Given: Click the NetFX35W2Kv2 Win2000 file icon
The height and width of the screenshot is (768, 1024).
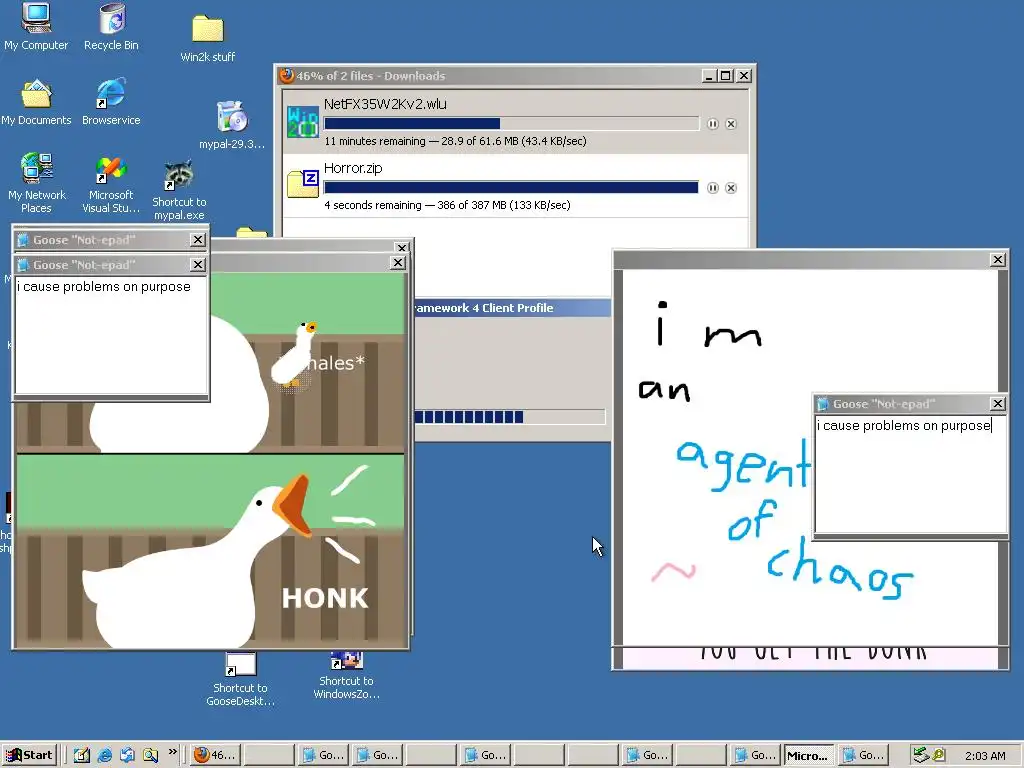Looking at the screenshot, I should point(303,121).
